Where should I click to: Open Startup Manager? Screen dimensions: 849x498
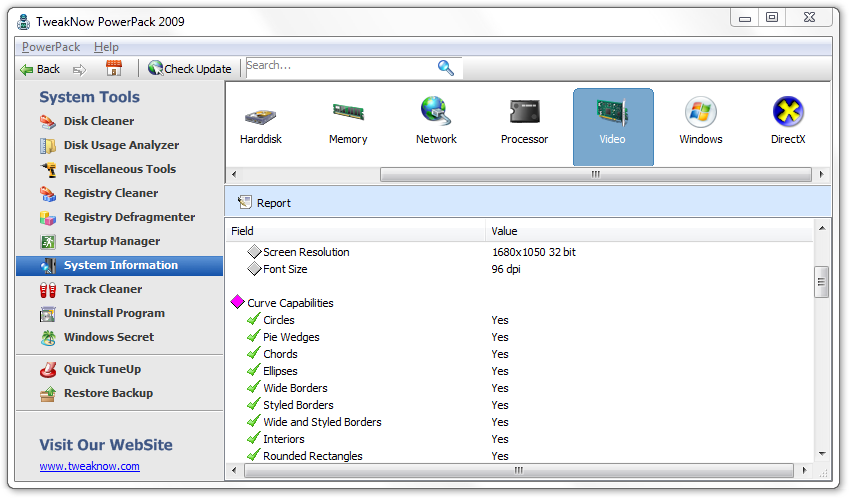tap(112, 241)
